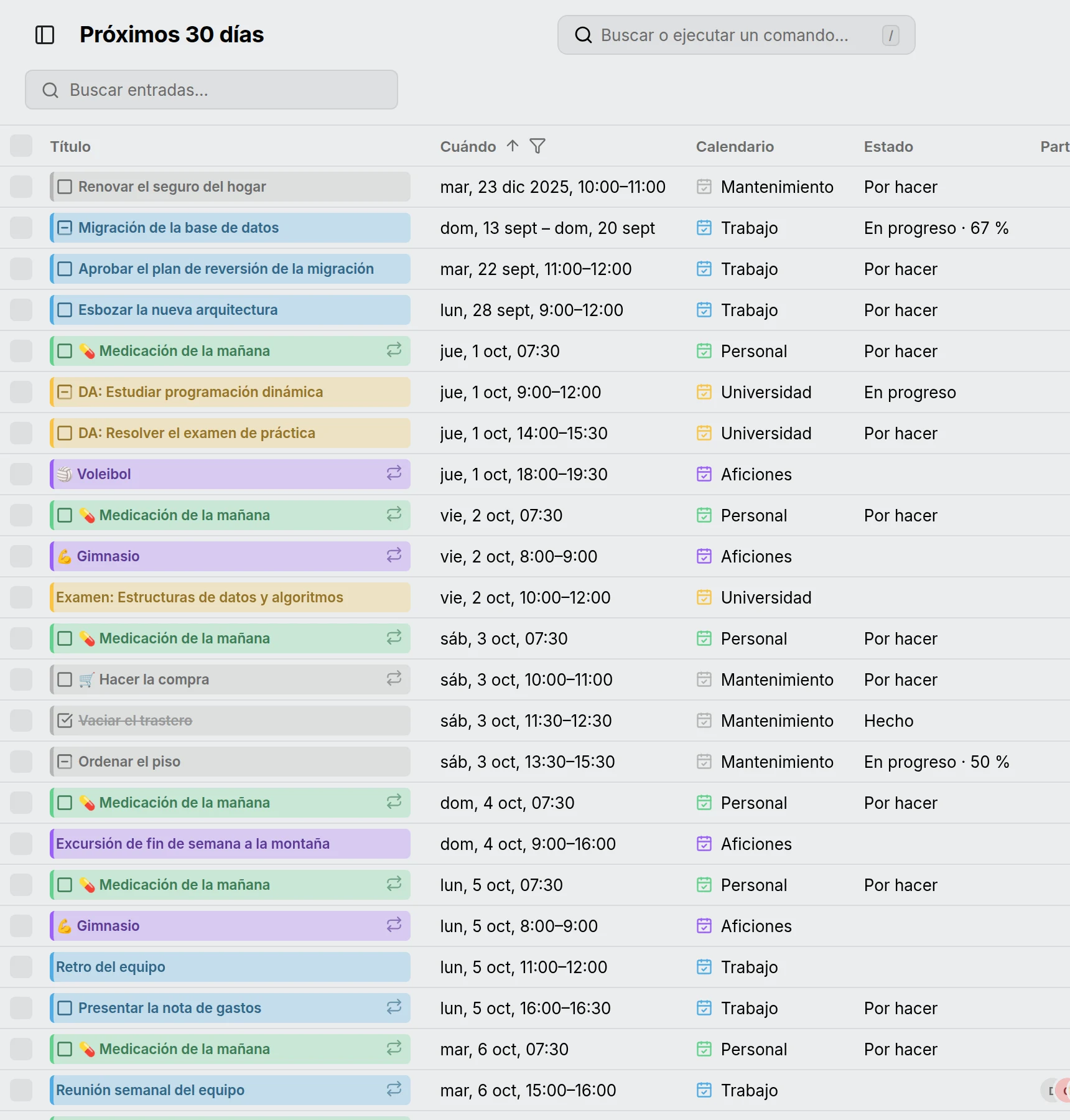Check the task box for Renovar el seguro del hogar
Image resolution: width=1070 pixels, height=1120 pixels.
(x=65, y=187)
